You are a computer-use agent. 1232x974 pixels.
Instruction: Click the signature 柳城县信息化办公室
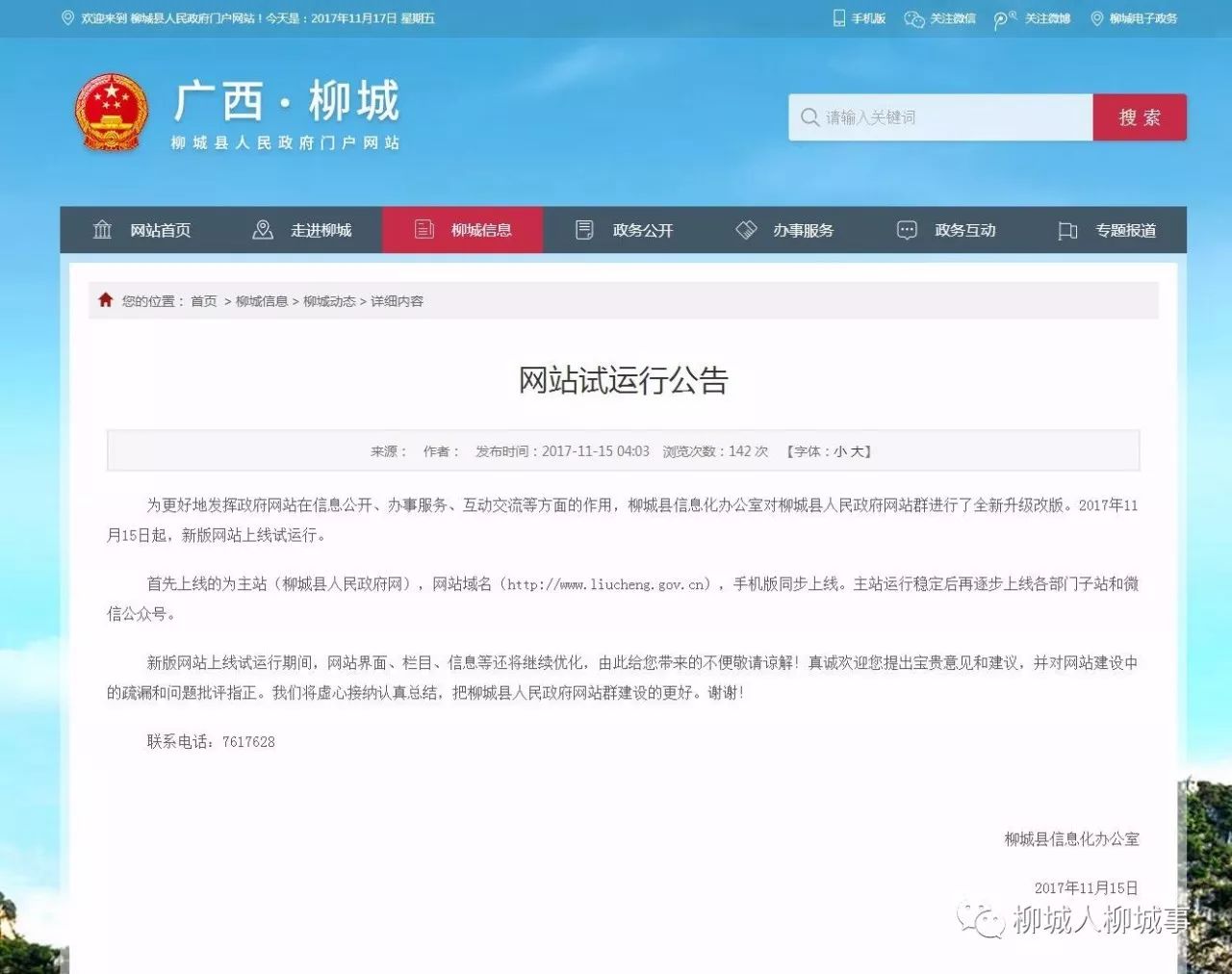(1071, 839)
